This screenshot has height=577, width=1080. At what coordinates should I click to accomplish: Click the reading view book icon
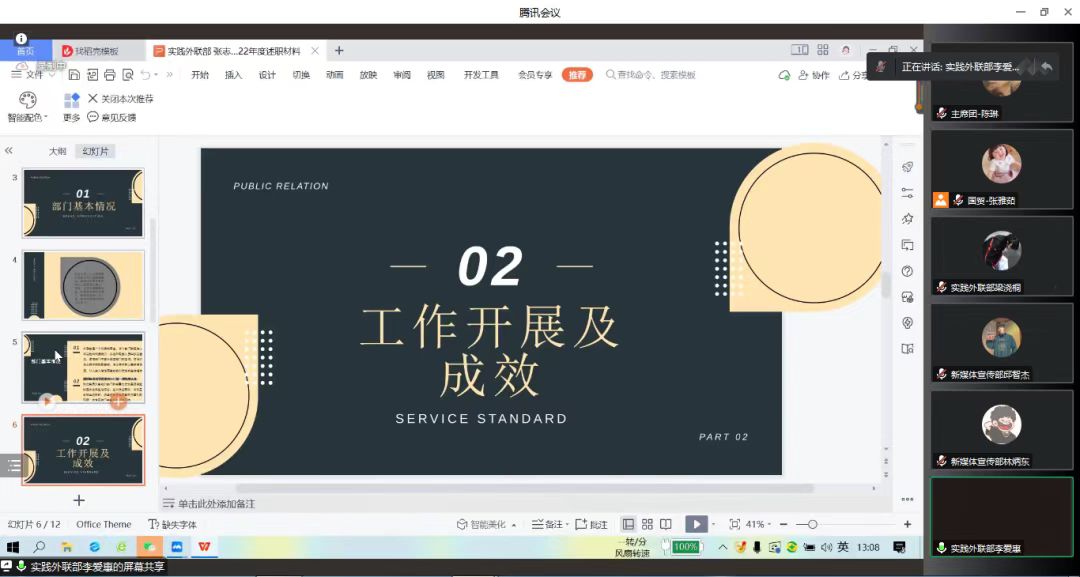666,524
